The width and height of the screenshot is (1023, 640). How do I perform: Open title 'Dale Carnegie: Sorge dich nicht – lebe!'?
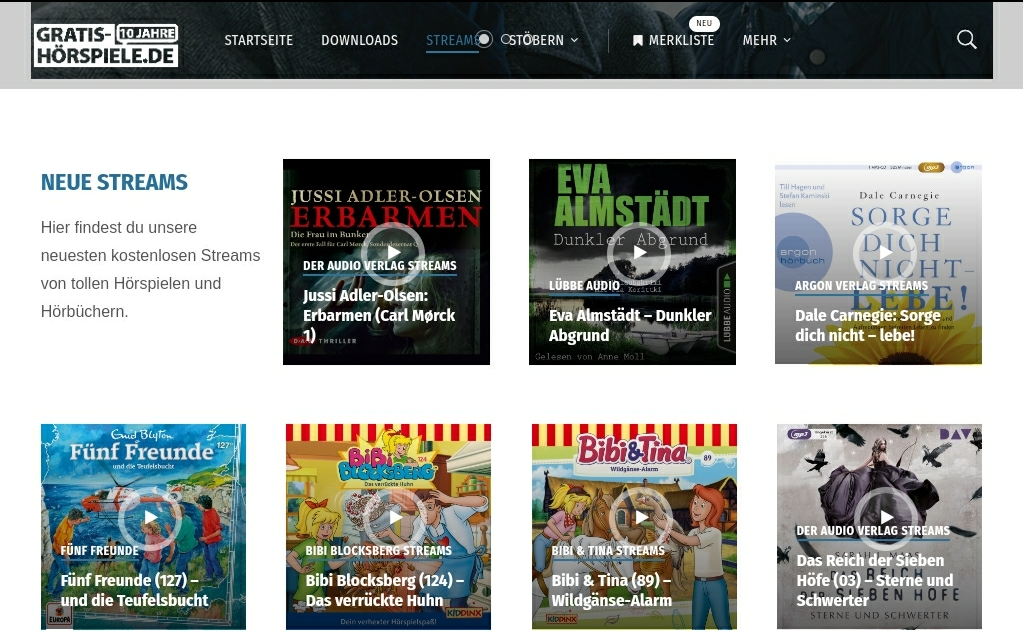(868, 325)
